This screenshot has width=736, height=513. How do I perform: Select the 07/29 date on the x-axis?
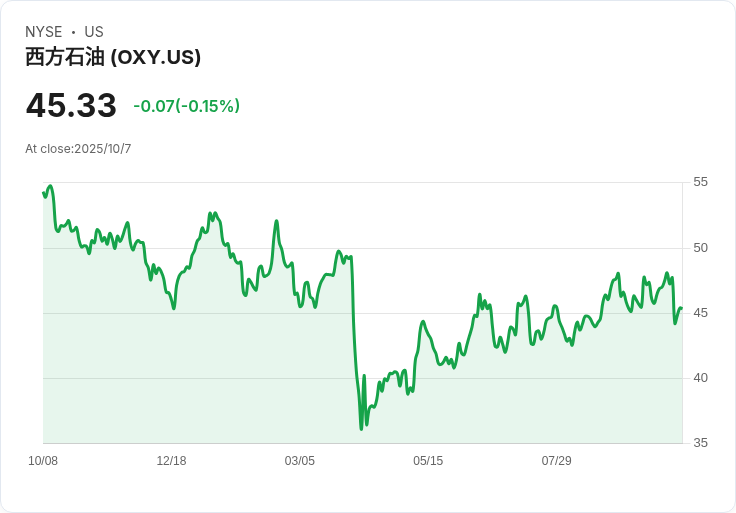click(556, 461)
